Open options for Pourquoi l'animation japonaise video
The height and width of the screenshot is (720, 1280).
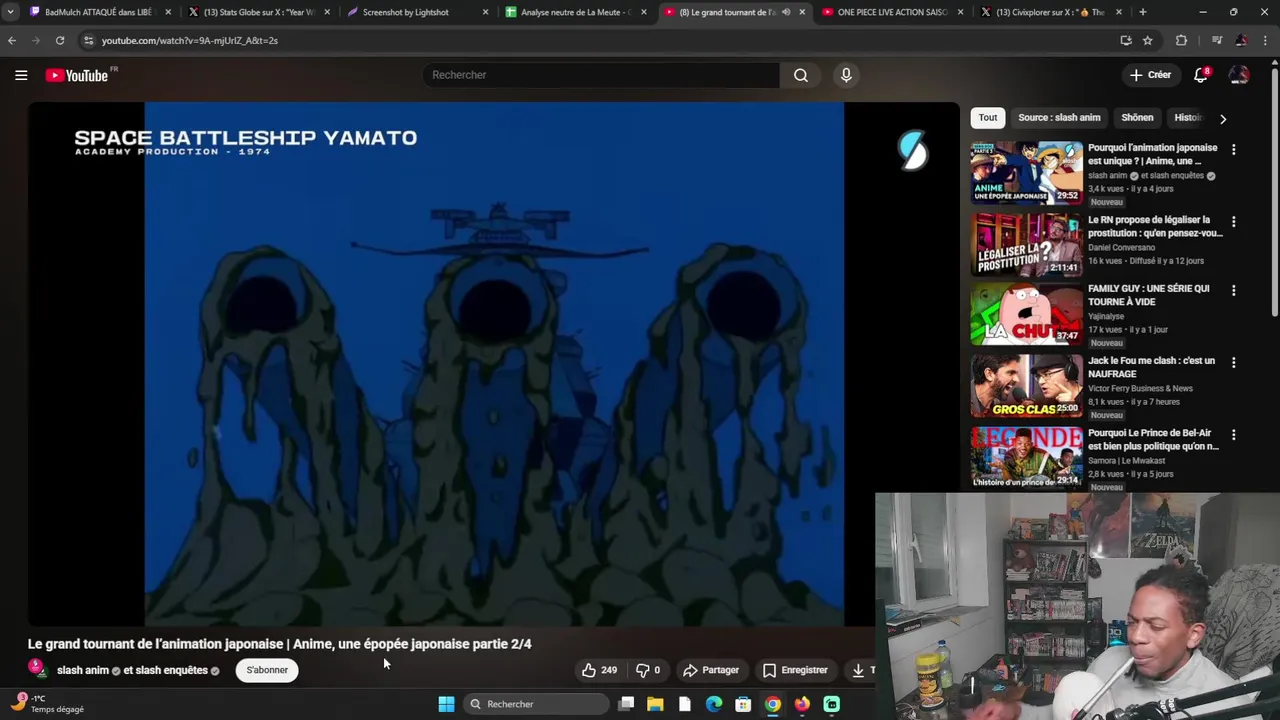tap(1233, 149)
